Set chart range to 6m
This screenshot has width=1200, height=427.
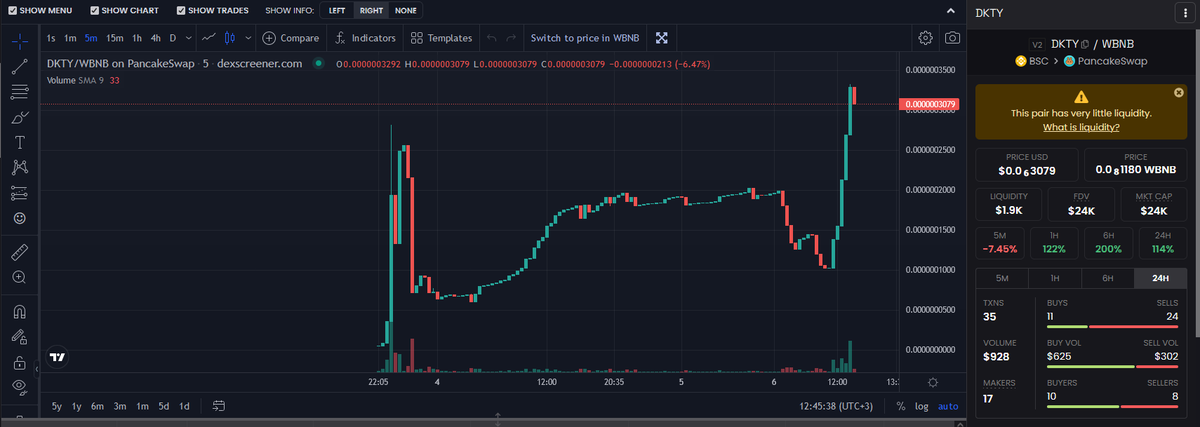point(97,406)
